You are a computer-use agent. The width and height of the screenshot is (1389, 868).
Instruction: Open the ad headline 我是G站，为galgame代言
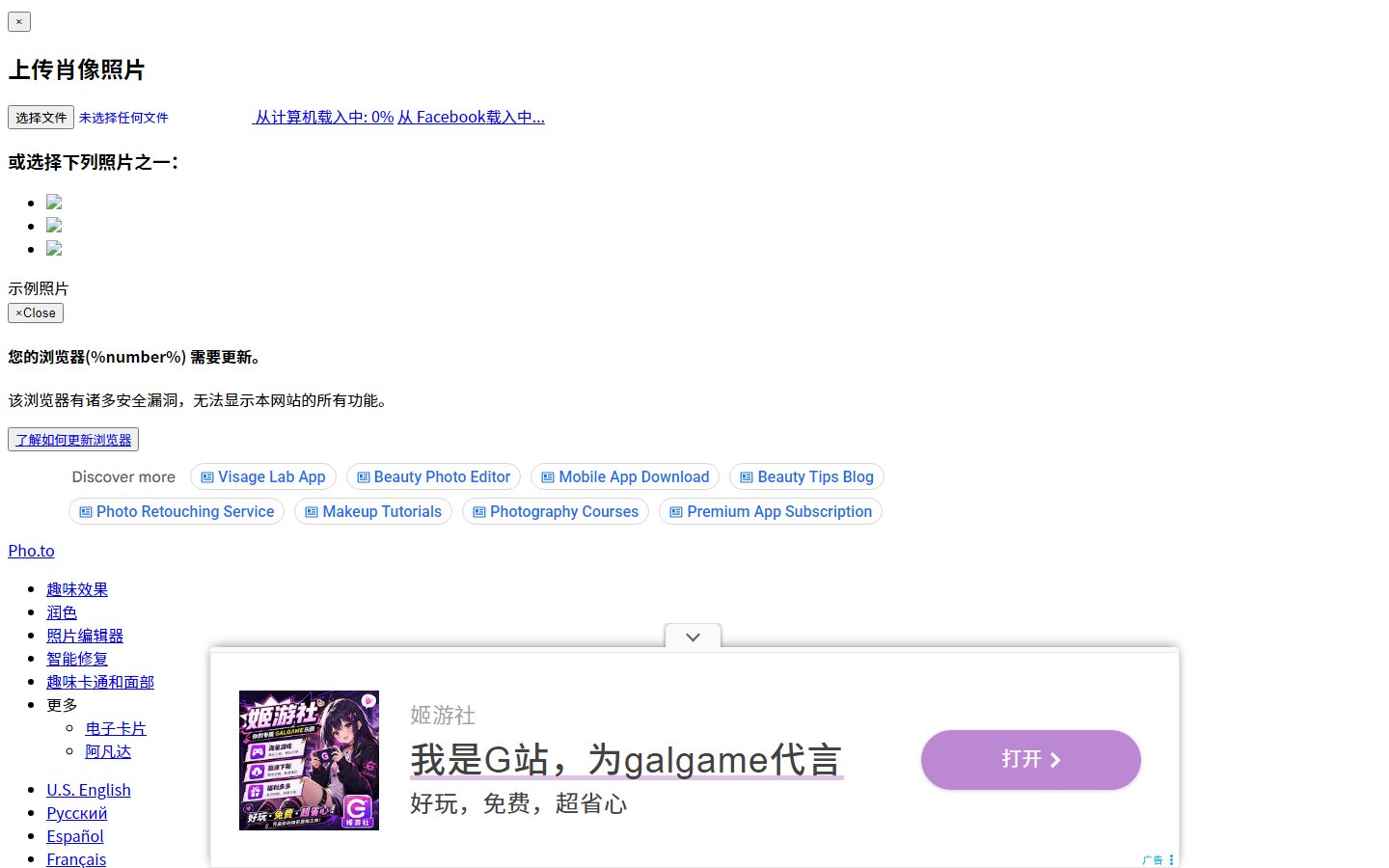click(626, 760)
